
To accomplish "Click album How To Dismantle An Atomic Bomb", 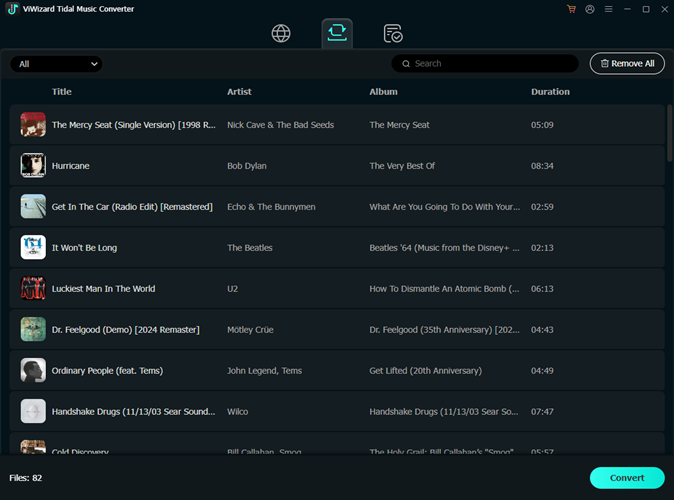I will [444, 288].
